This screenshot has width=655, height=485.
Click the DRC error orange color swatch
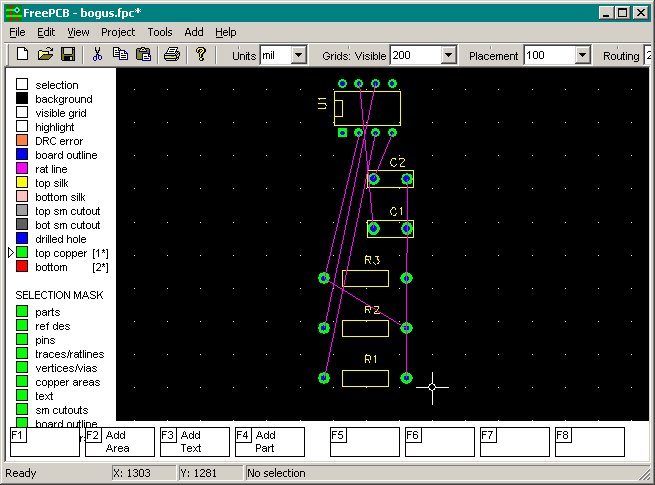(22, 140)
